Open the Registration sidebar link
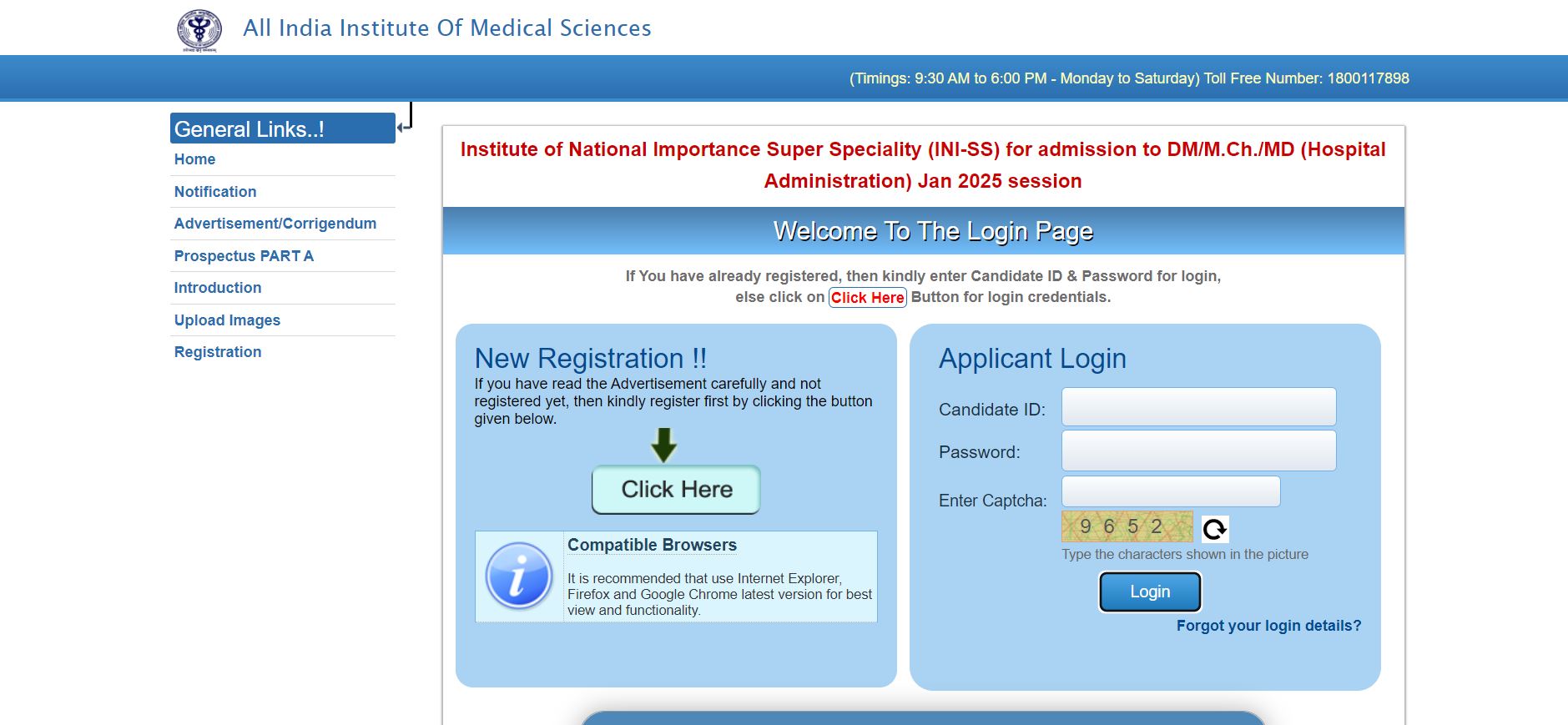The height and width of the screenshot is (725, 1568). (218, 352)
